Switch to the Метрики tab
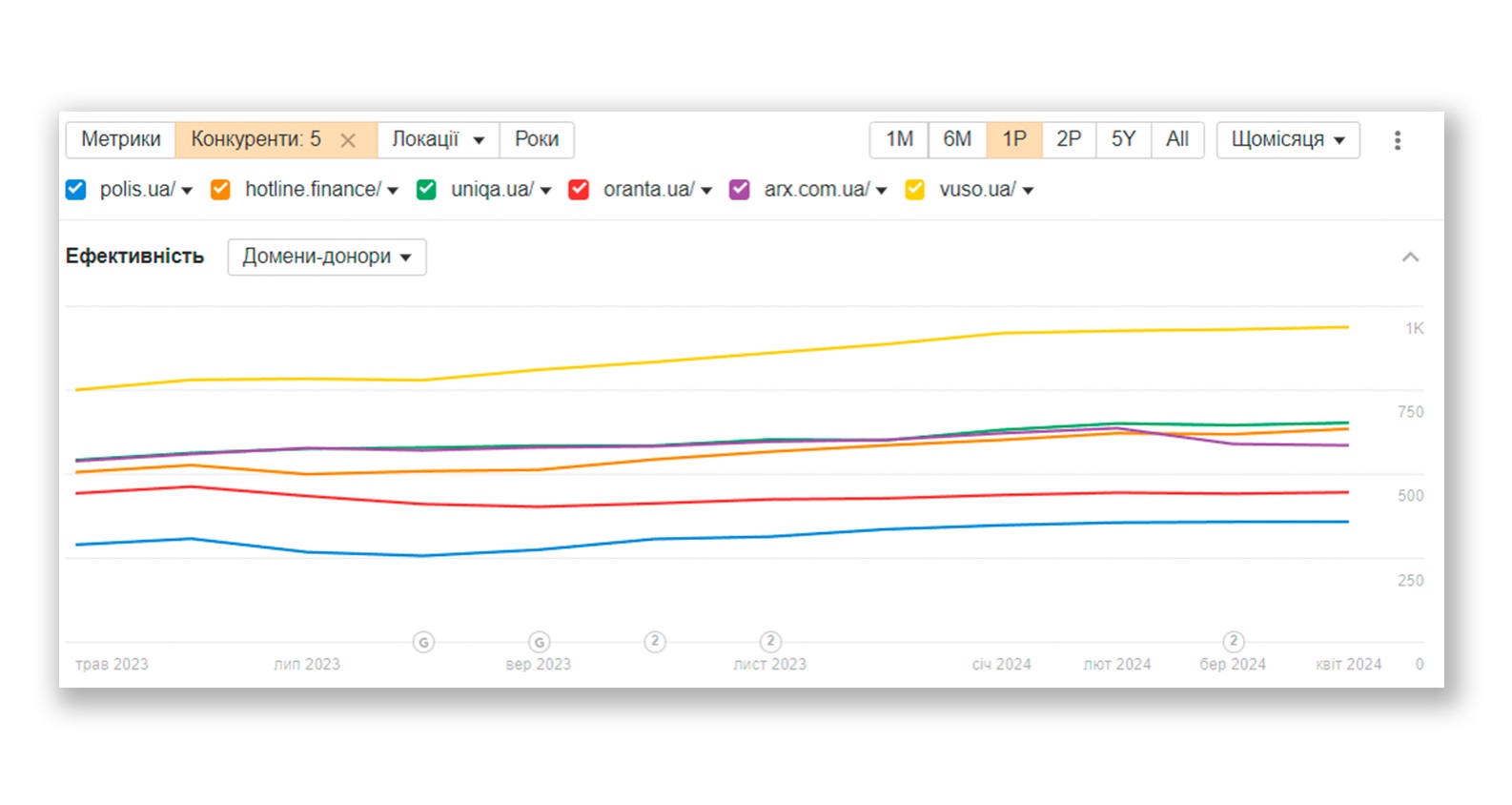 click(121, 139)
